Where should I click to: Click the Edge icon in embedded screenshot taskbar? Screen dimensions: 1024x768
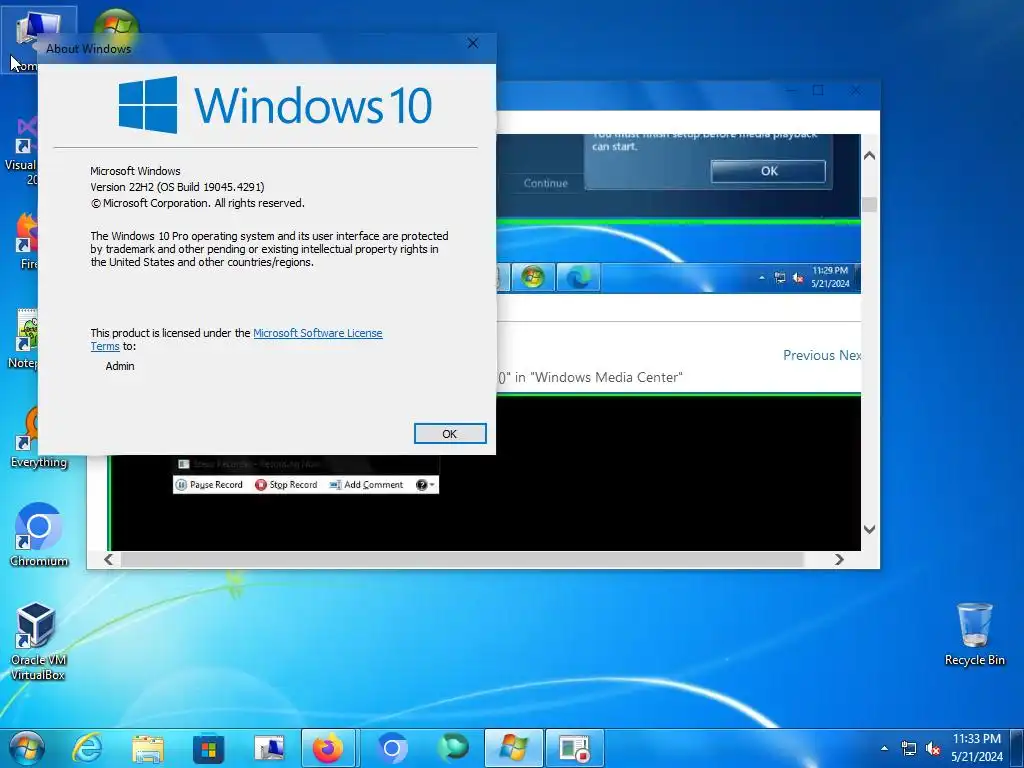click(579, 278)
